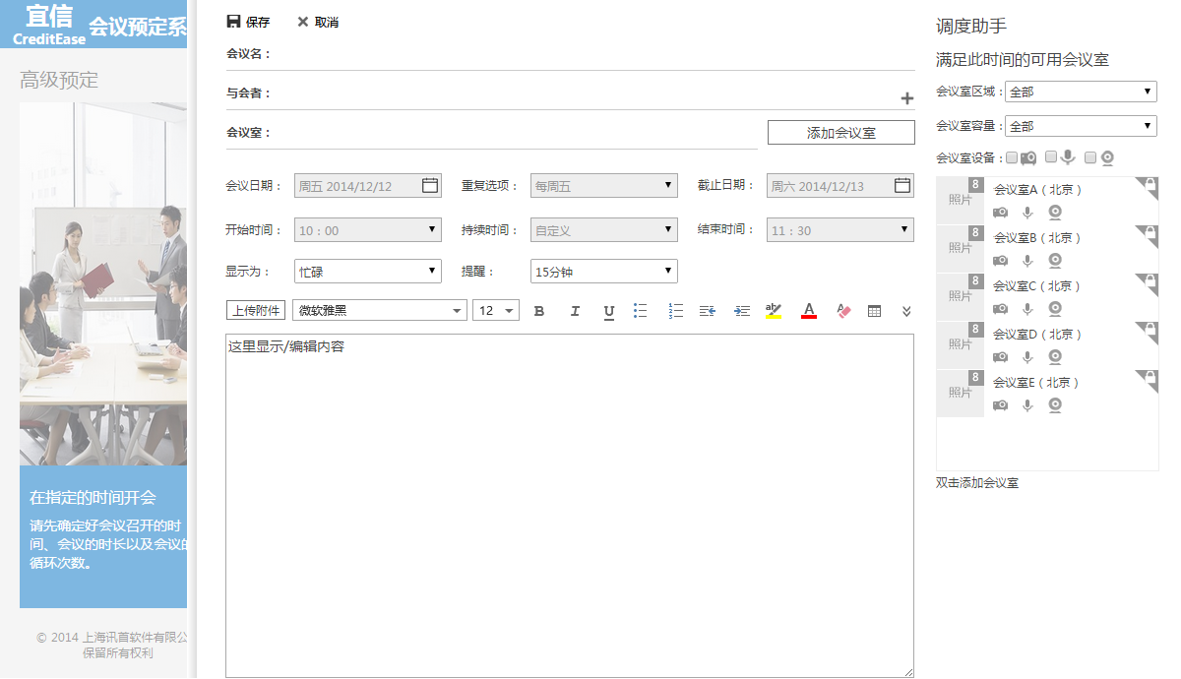Viewport: 1181px width, 679px height.
Task: Insert a table in the editor
Action: coord(874,311)
